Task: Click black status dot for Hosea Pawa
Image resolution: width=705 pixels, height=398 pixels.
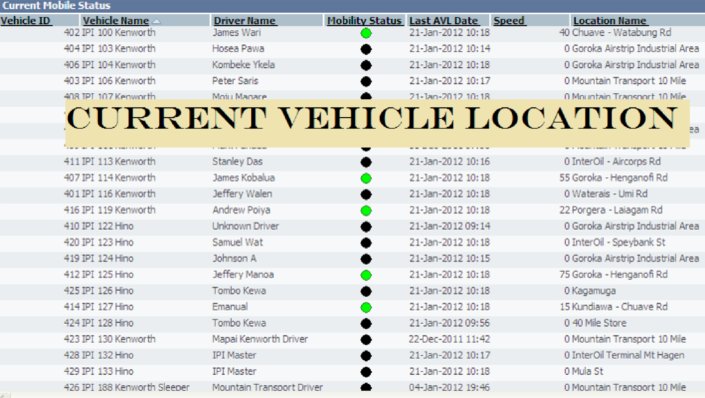Action: [366, 49]
